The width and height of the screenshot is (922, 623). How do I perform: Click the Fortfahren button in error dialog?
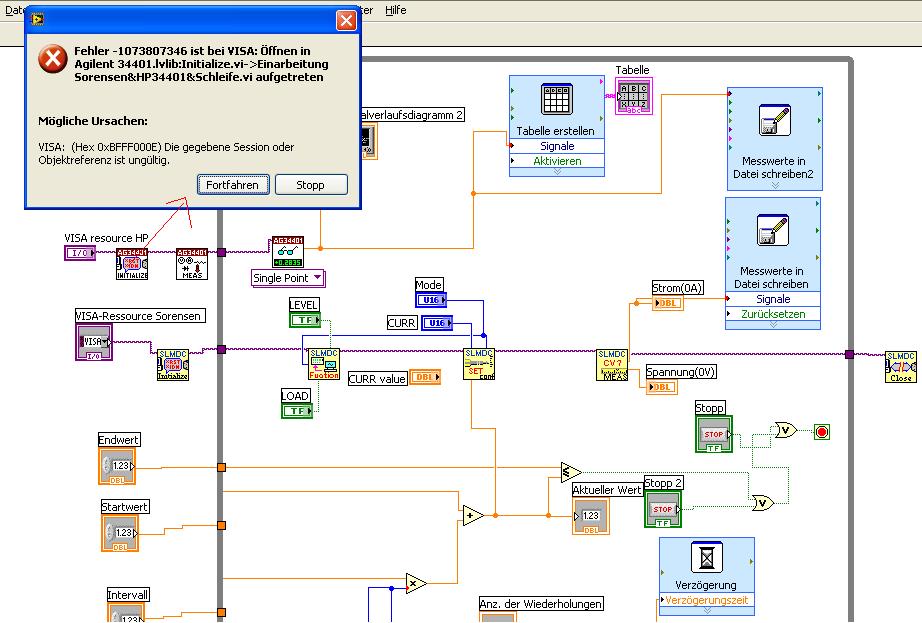pos(232,185)
